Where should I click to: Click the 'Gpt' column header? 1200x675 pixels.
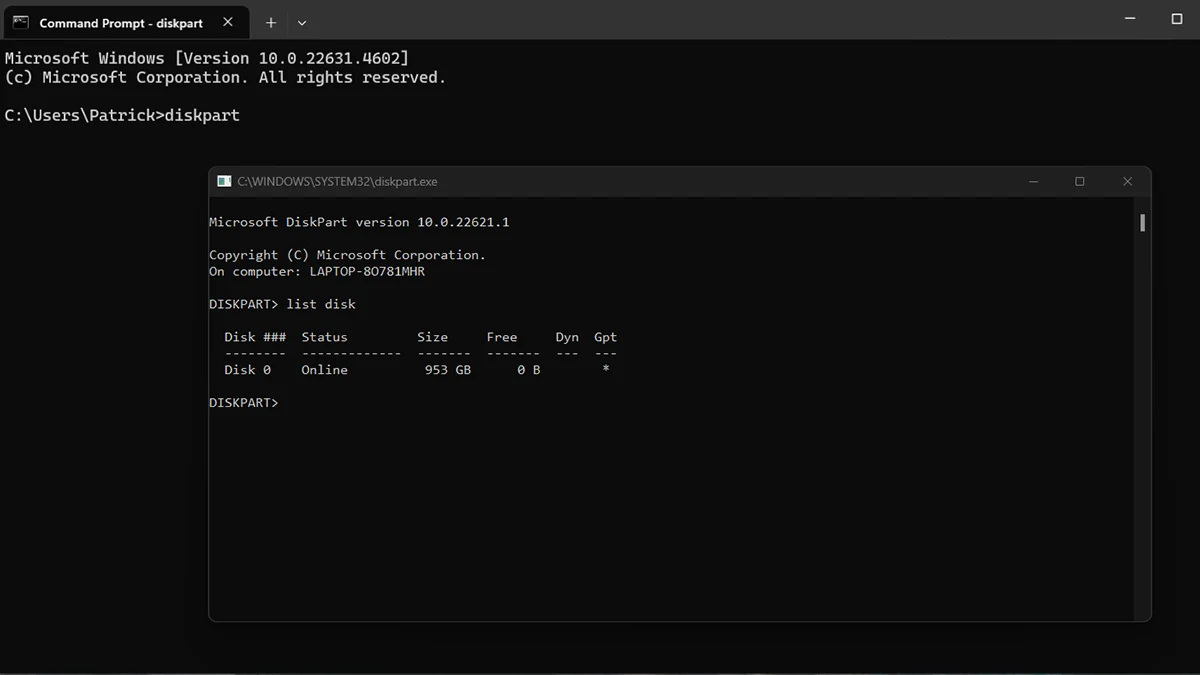[x=606, y=337]
